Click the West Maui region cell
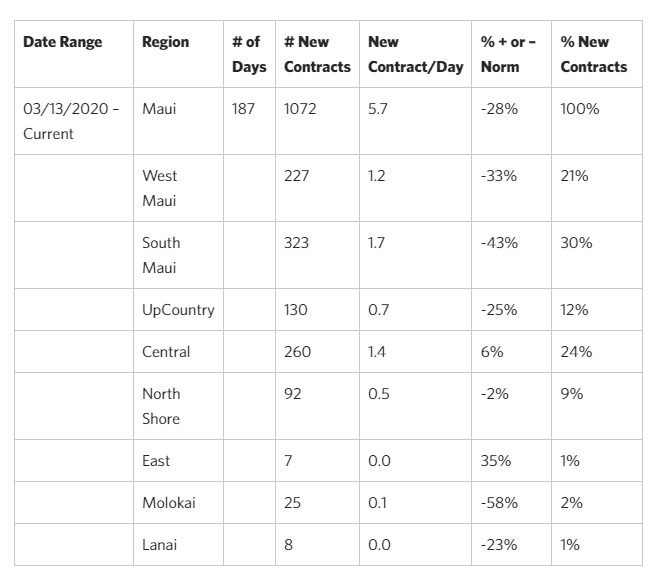This screenshot has width=665, height=580. pos(160,188)
